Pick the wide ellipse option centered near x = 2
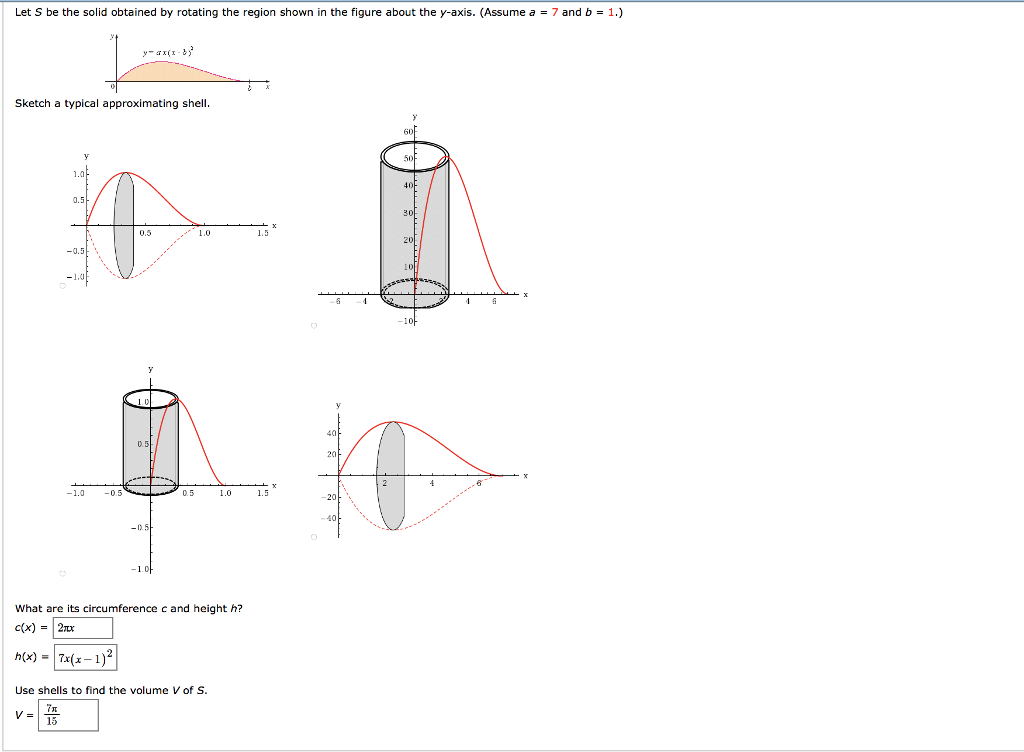Viewport: 1024px width, 752px height. [314, 537]
